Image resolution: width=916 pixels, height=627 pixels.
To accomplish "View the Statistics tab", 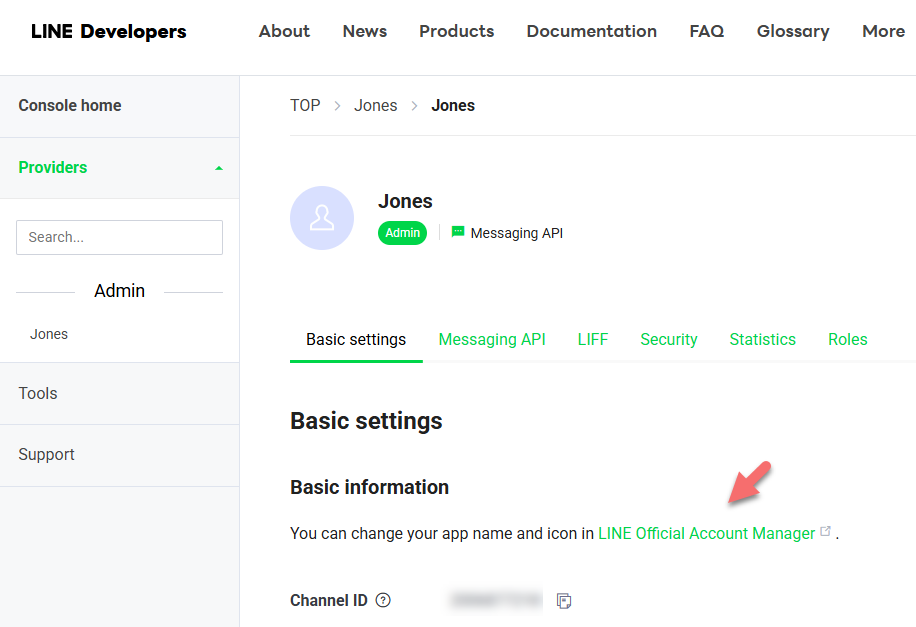I will [x=762, y=340].
